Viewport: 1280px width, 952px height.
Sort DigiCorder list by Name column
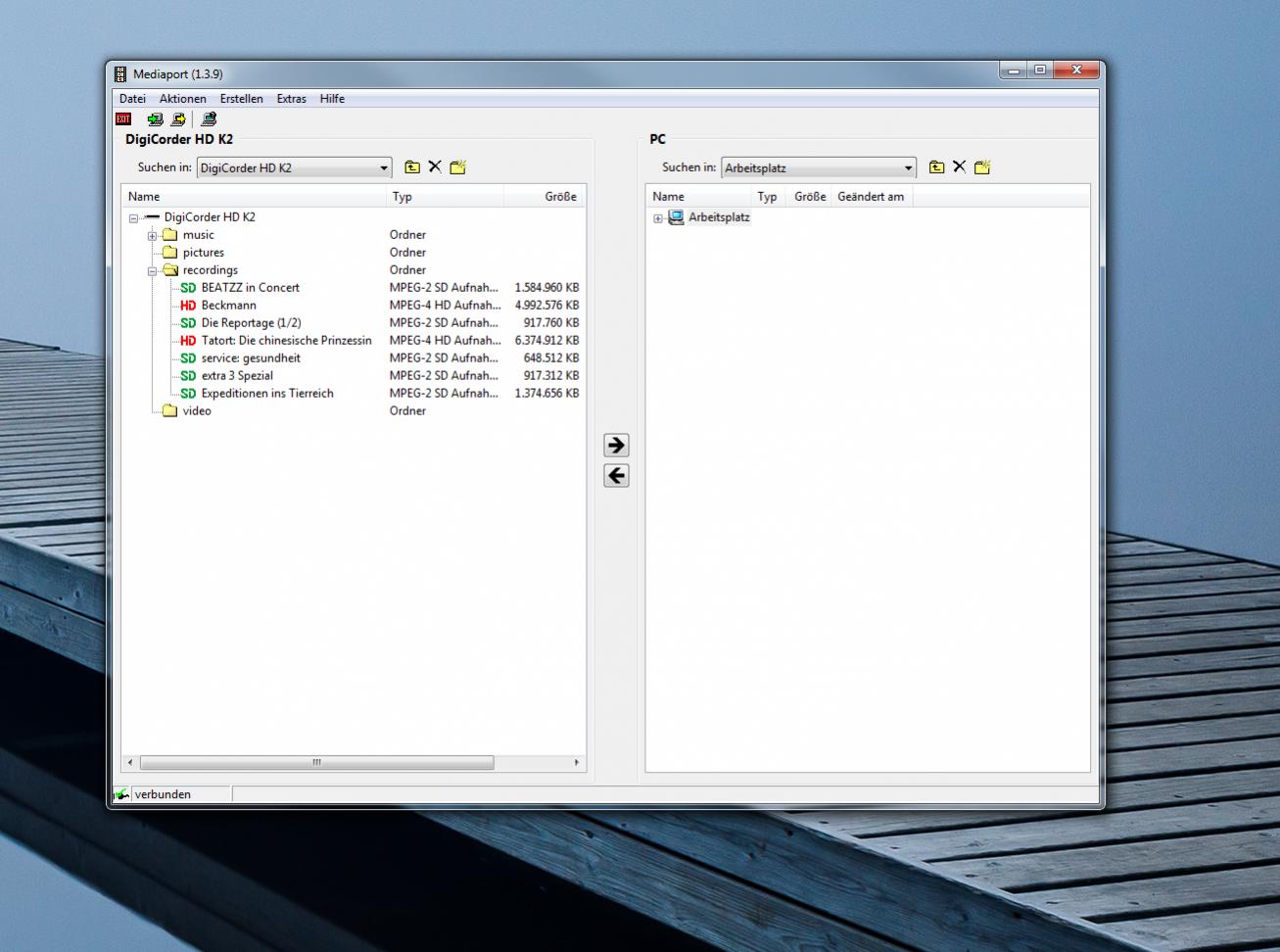(x=254, y=197)
